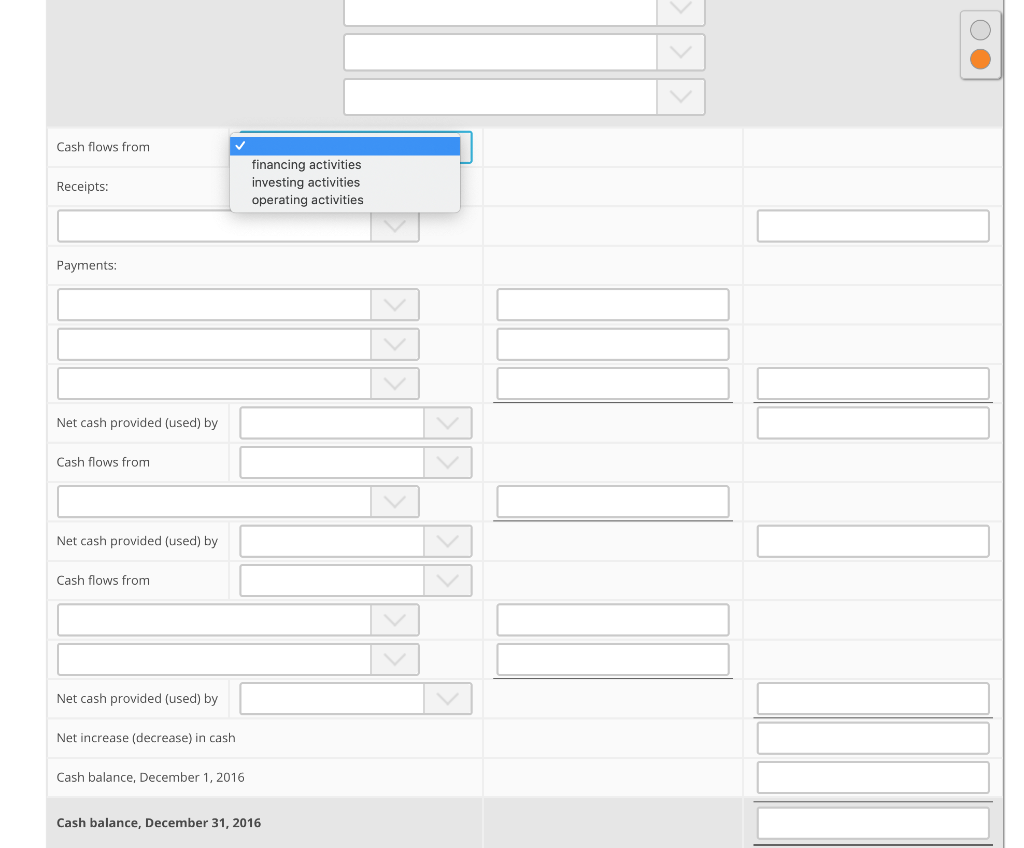Click the 'Cash balance, December 1, 2016' label
The height and width of the screenshot is (848, 1024).
150,777
